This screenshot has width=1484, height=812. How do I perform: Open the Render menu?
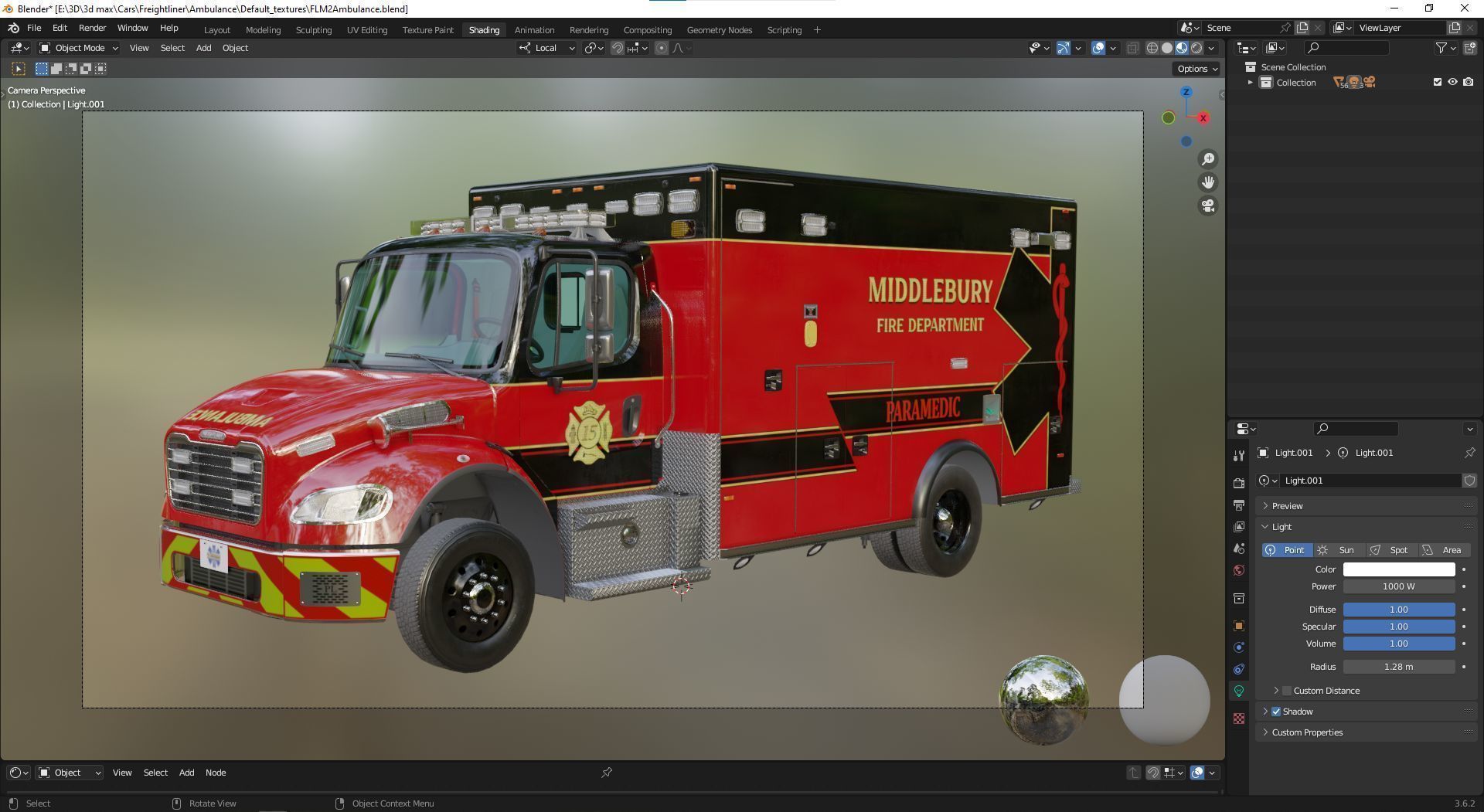[92, 28]
